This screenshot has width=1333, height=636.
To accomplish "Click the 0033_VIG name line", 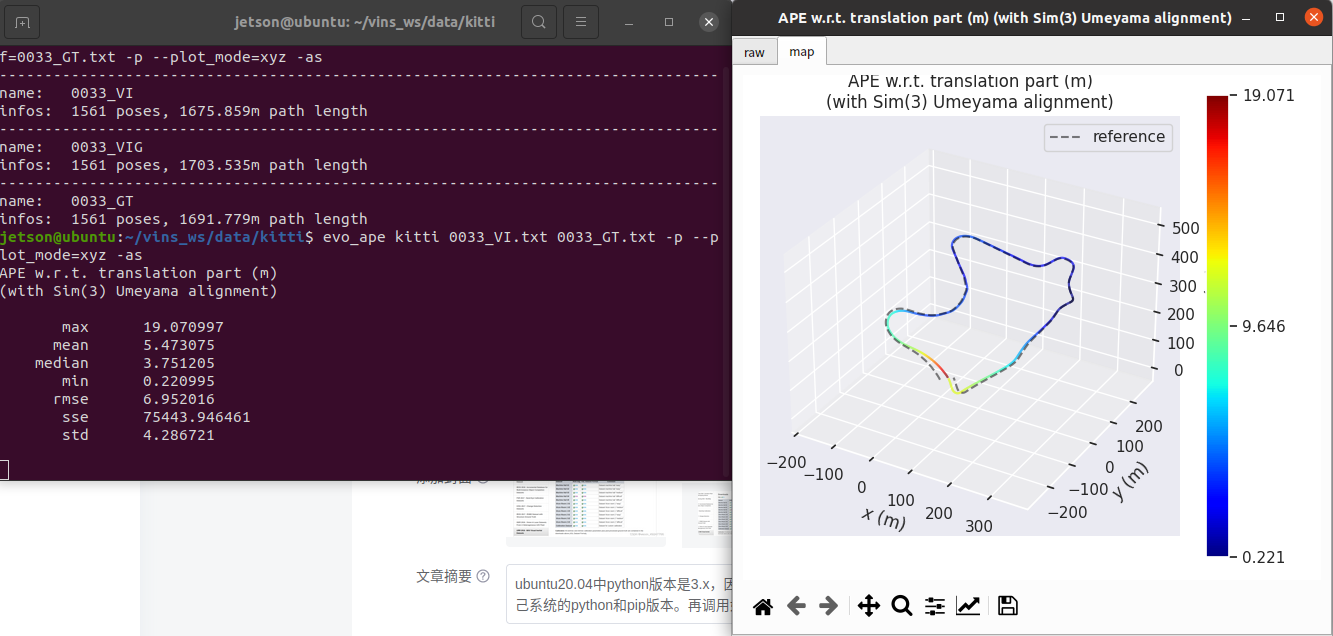I will point(71,147).
